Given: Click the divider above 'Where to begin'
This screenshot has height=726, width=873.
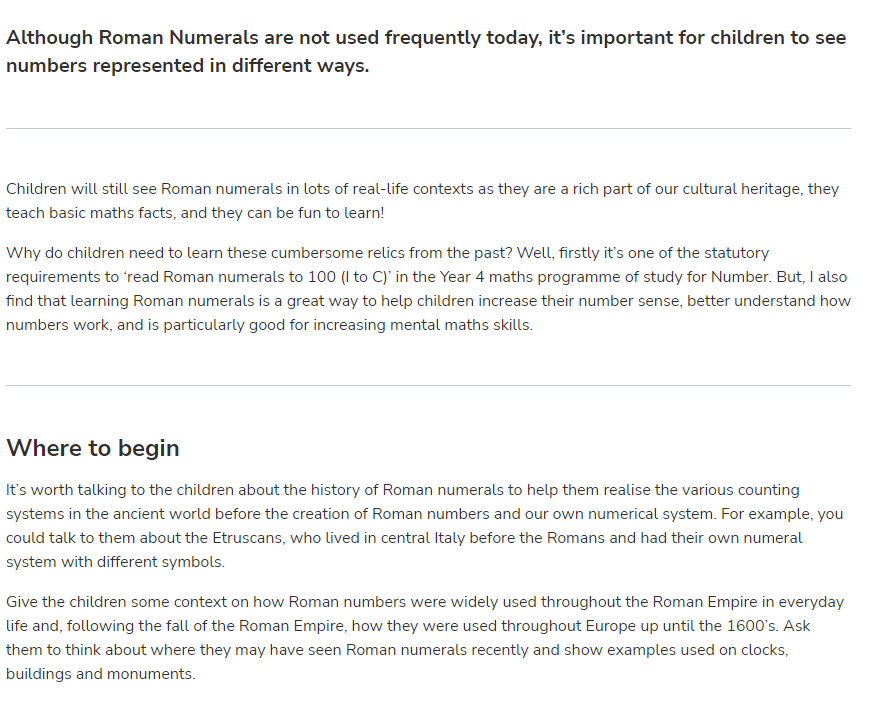Looking at the screenshot, I should [x=428, y=385].
